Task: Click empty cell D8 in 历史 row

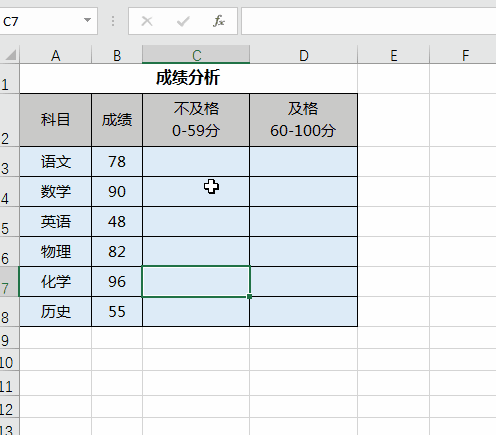Action: coord(303,312)
